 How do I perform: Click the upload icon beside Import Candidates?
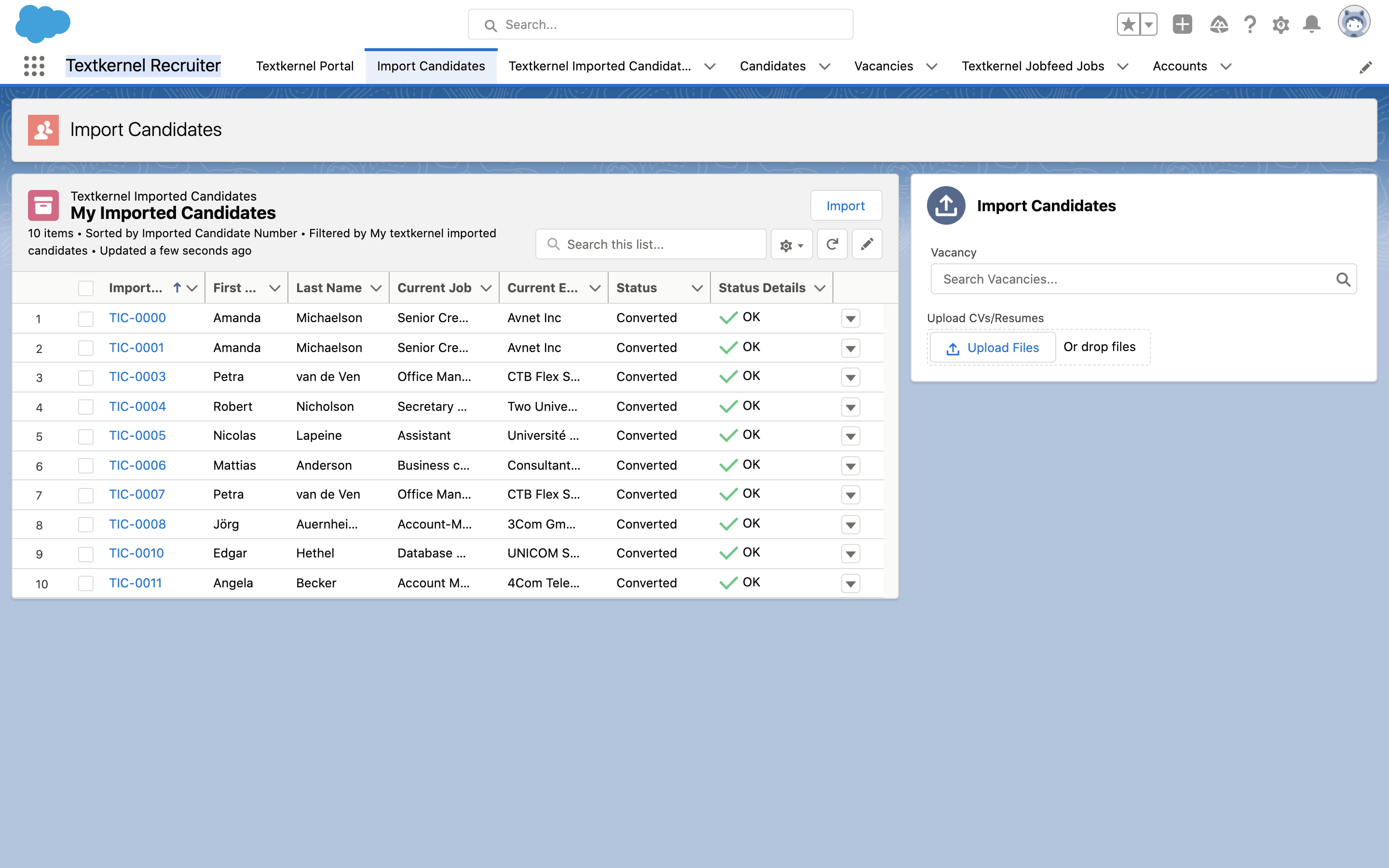tap(946, 205)
